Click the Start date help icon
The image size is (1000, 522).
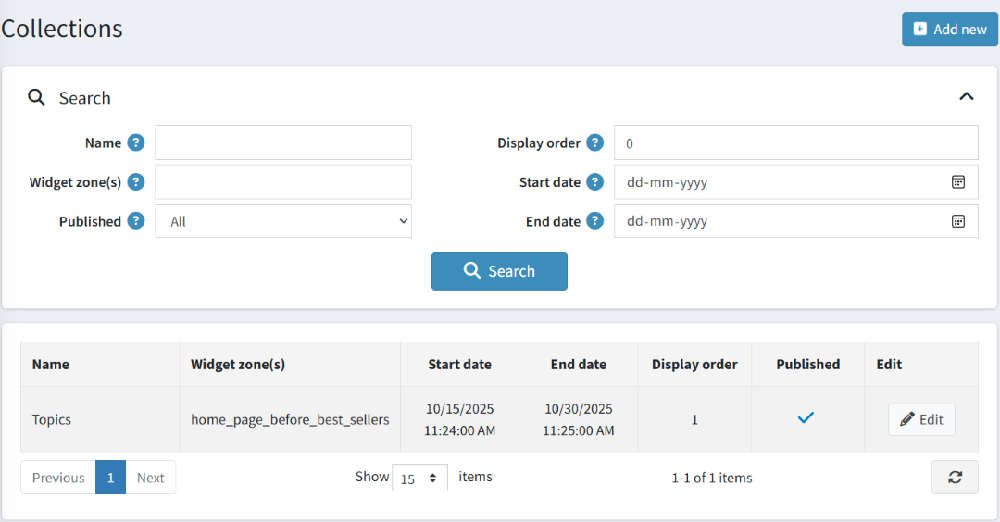click(595, 182)
